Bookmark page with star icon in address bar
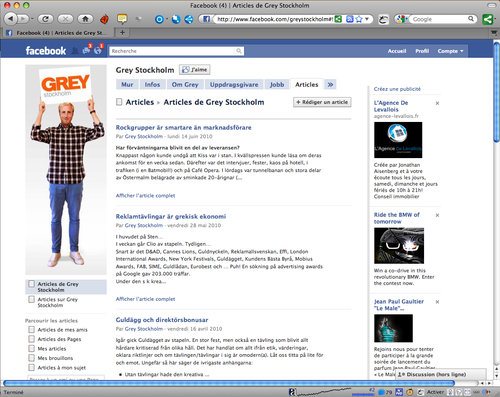Screen dimensions: 500x397 (x=359, y=19)
